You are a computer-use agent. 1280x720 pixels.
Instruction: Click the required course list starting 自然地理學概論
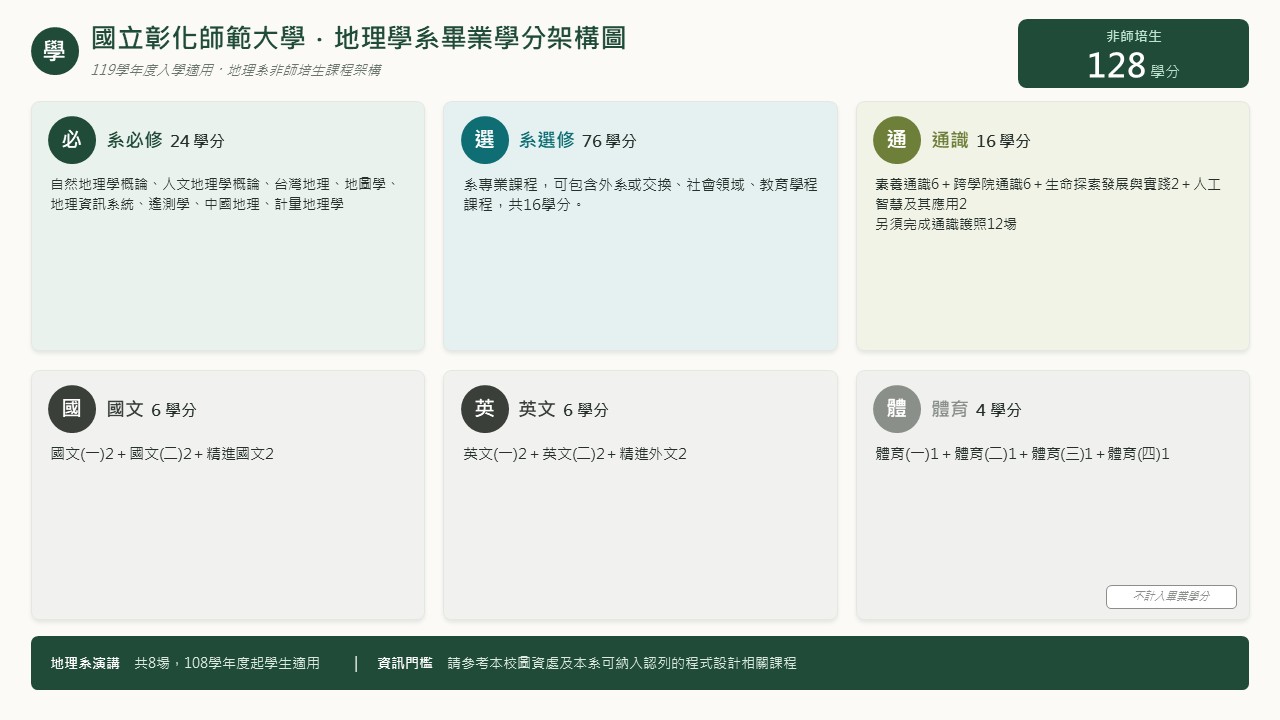[x=225, y=194]
